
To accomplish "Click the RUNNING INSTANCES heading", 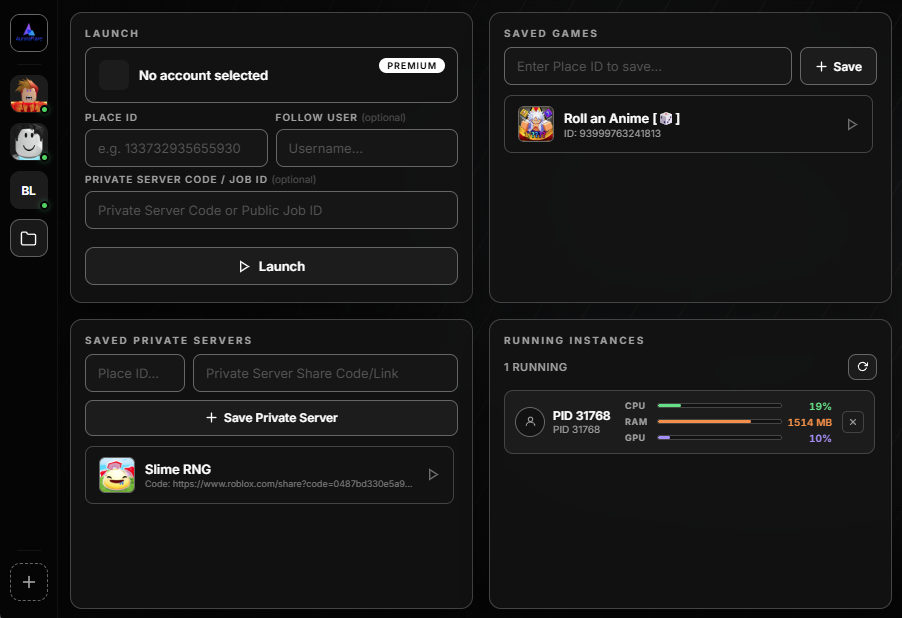I will click(x=574, y=340).
